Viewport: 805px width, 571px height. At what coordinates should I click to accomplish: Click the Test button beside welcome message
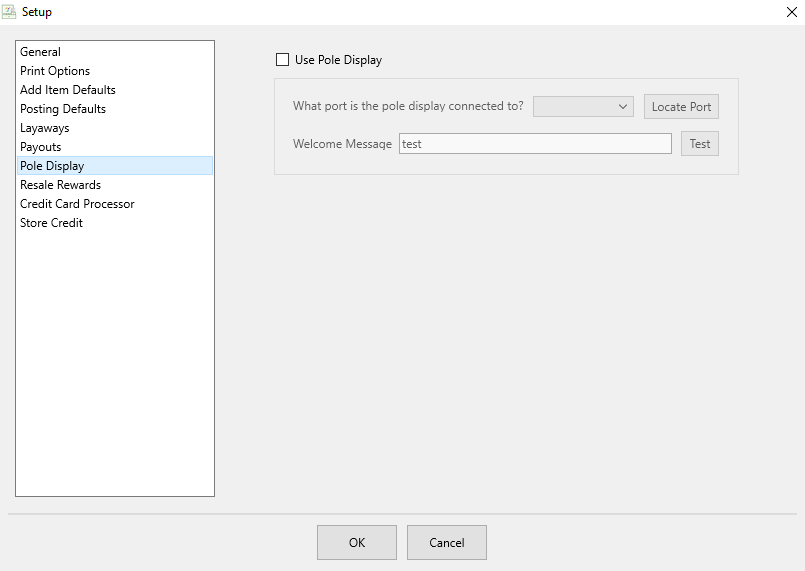coord(700,143)
